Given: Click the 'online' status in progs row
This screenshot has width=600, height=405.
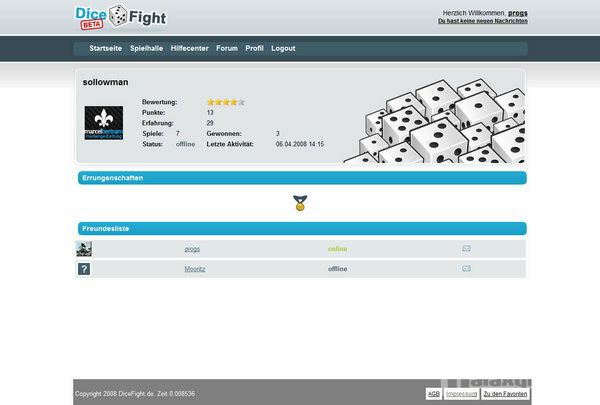Looking at the screenshot, I should [x=338, y=249].
